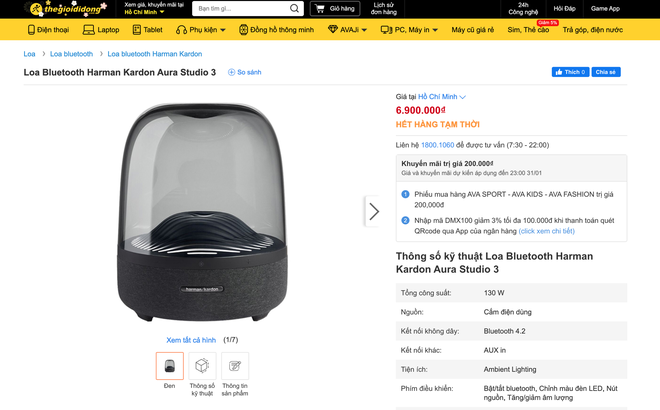Add product to compare with So sánh
The height and width of the screenshot is (410, 660).
[245, 72]
